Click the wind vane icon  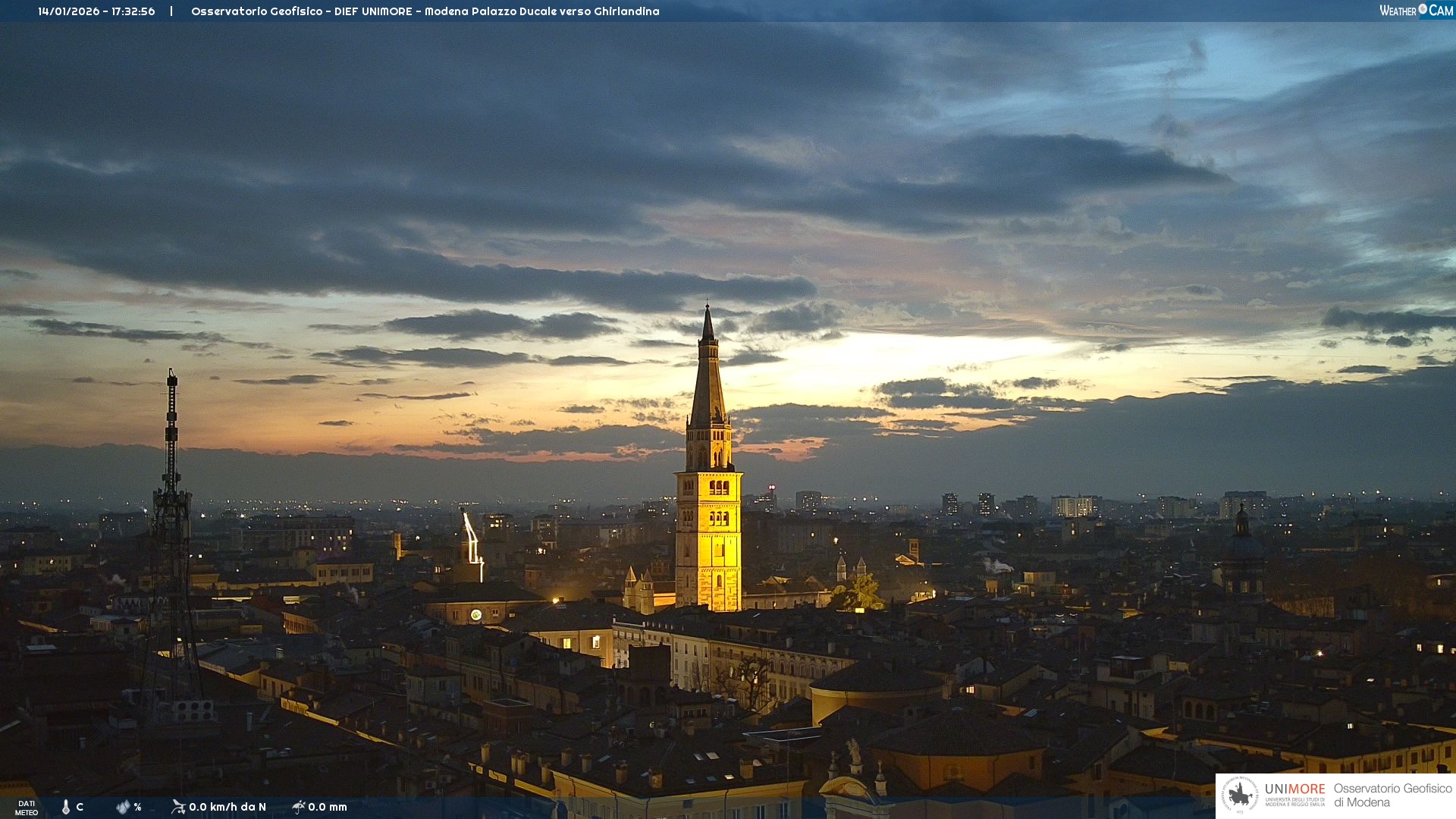[178, 807]
